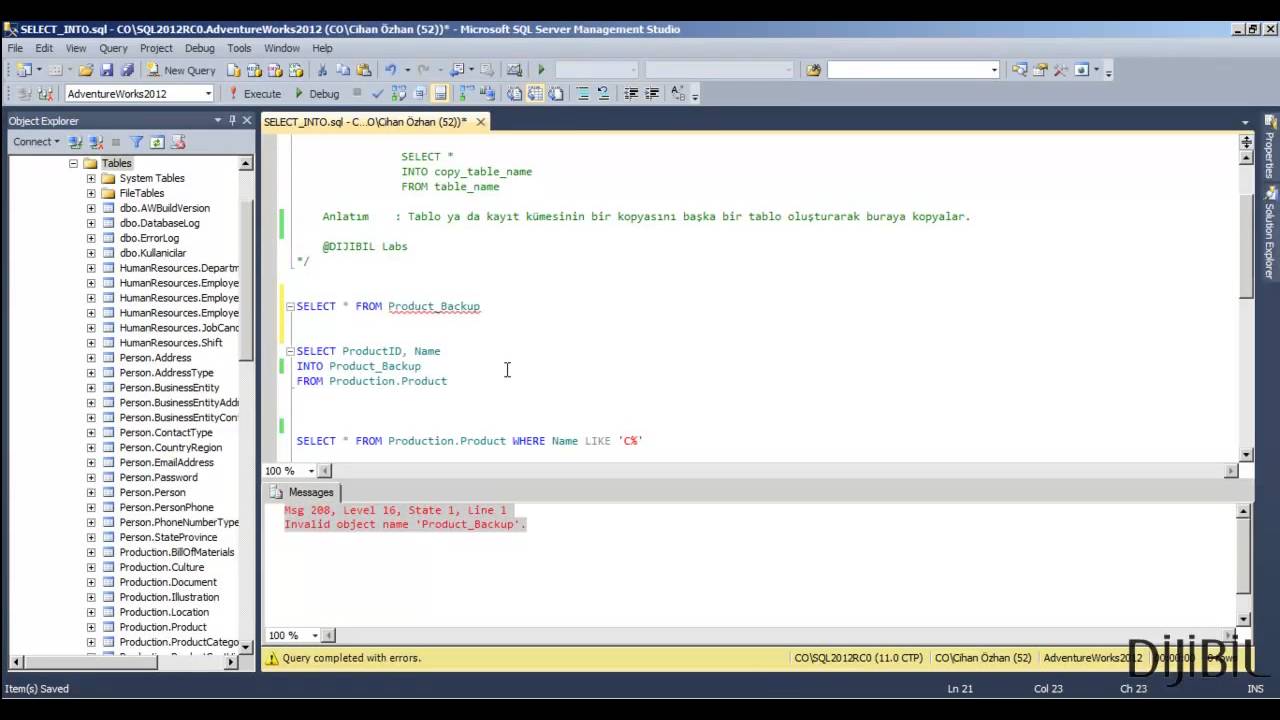Click the Copy icon in the toolbar

[343, 70]
